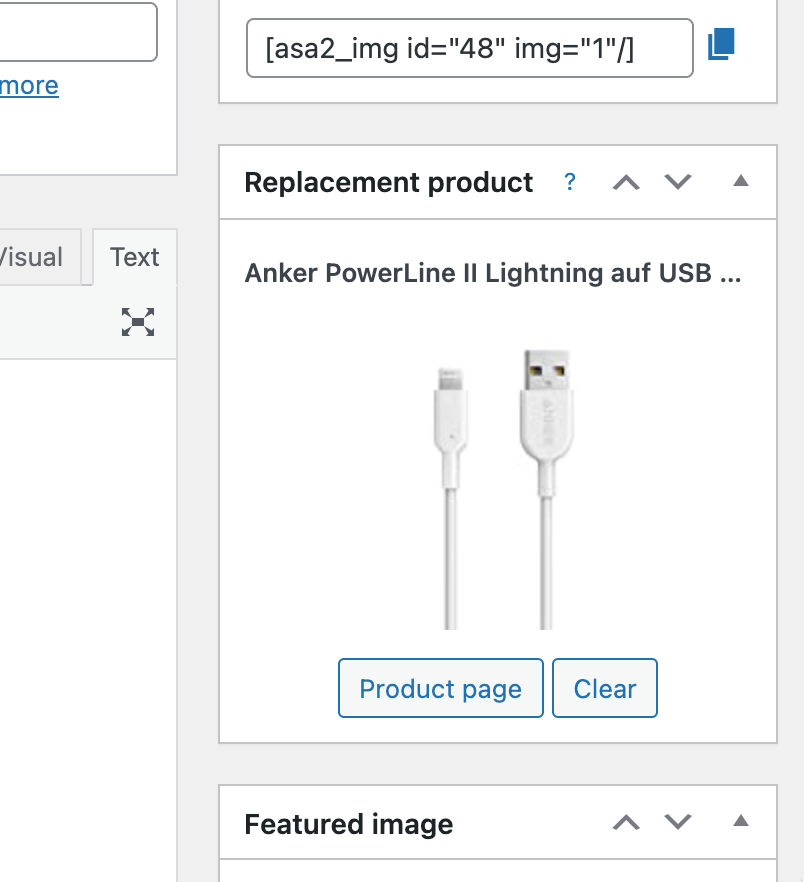Move the Replacement product panel up
The image size is (804, 882).
tap(626, 182)
